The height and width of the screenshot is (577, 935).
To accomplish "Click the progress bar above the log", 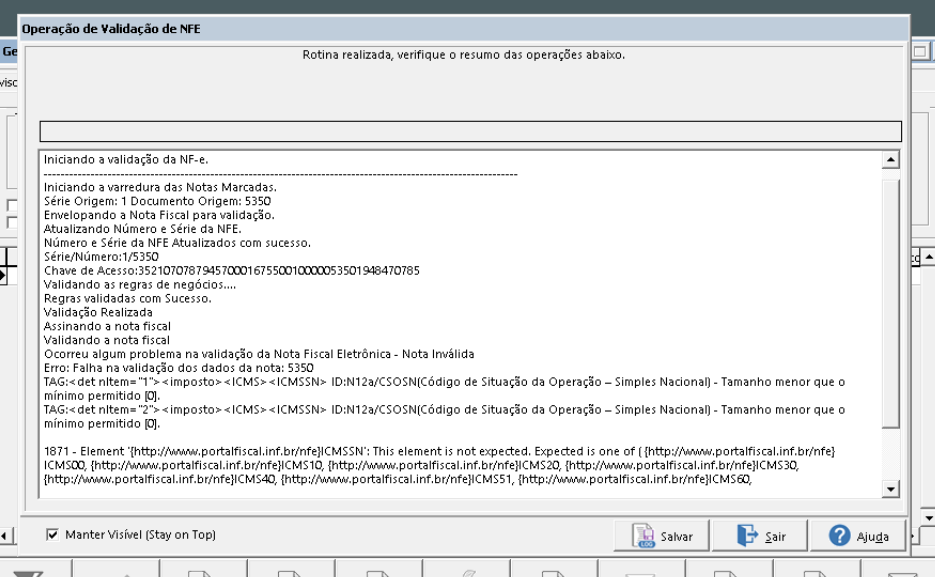I will 470,131.
